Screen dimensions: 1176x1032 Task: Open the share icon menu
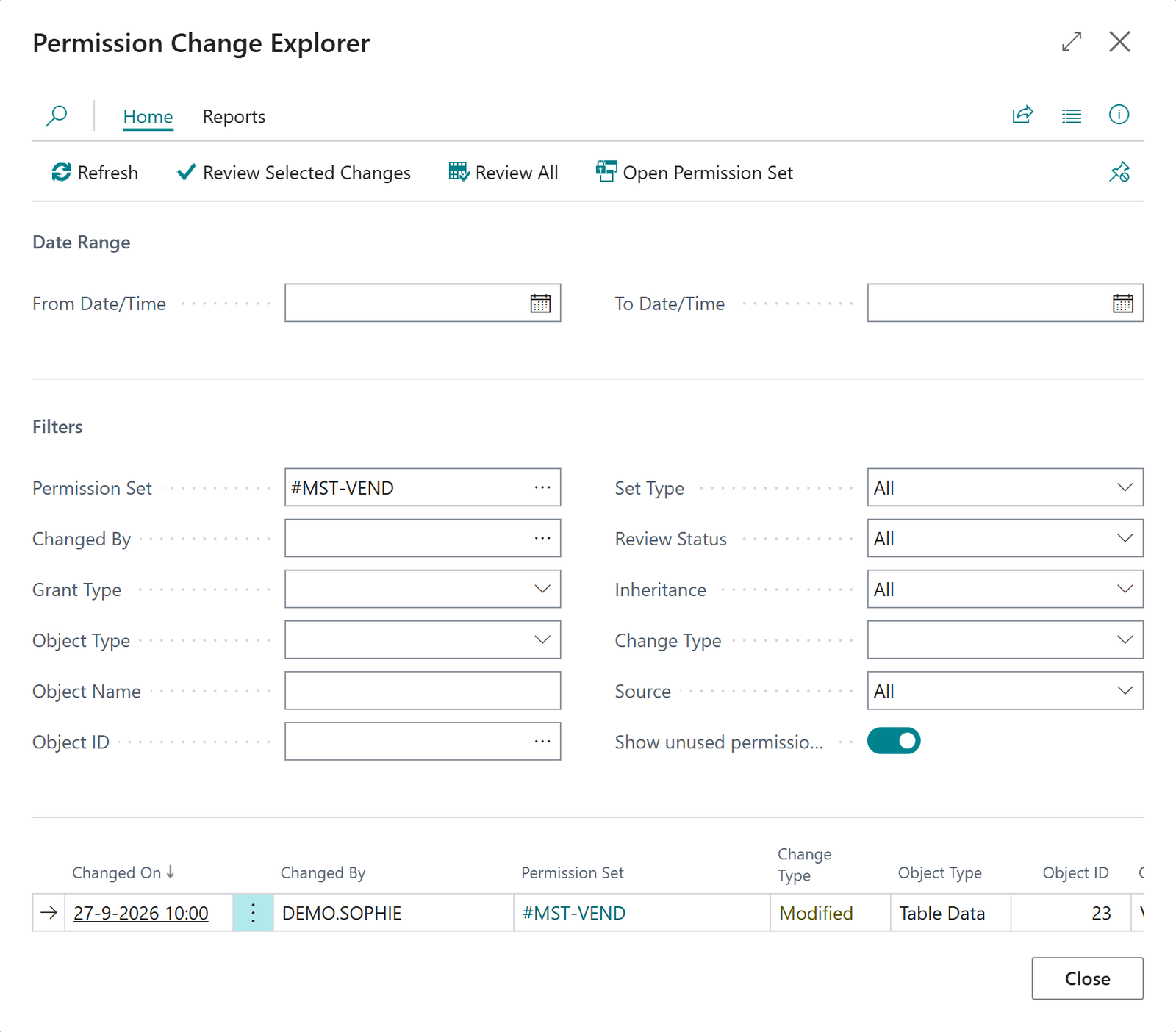[x=1023, y=115]
